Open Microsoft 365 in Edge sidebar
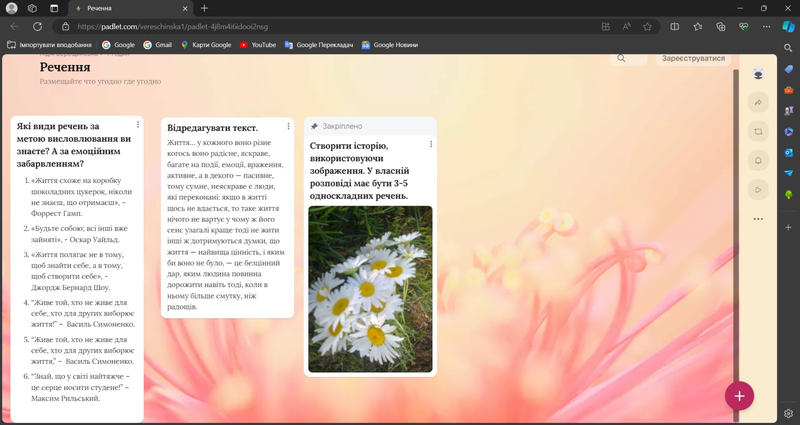This screenshot has height=425, width=800. tap(788, 132)
